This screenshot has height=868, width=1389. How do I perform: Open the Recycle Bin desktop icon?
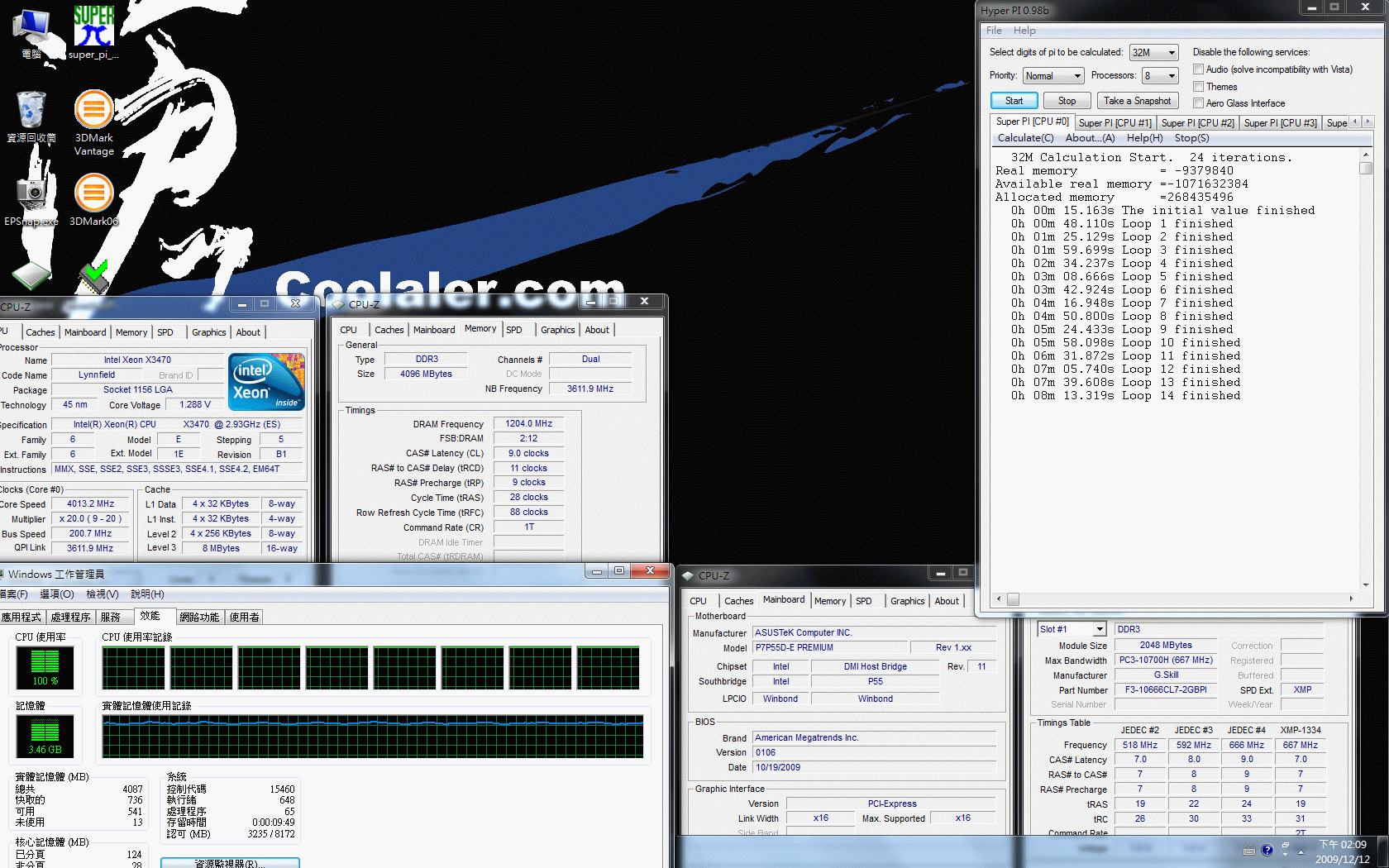(31, 117)
